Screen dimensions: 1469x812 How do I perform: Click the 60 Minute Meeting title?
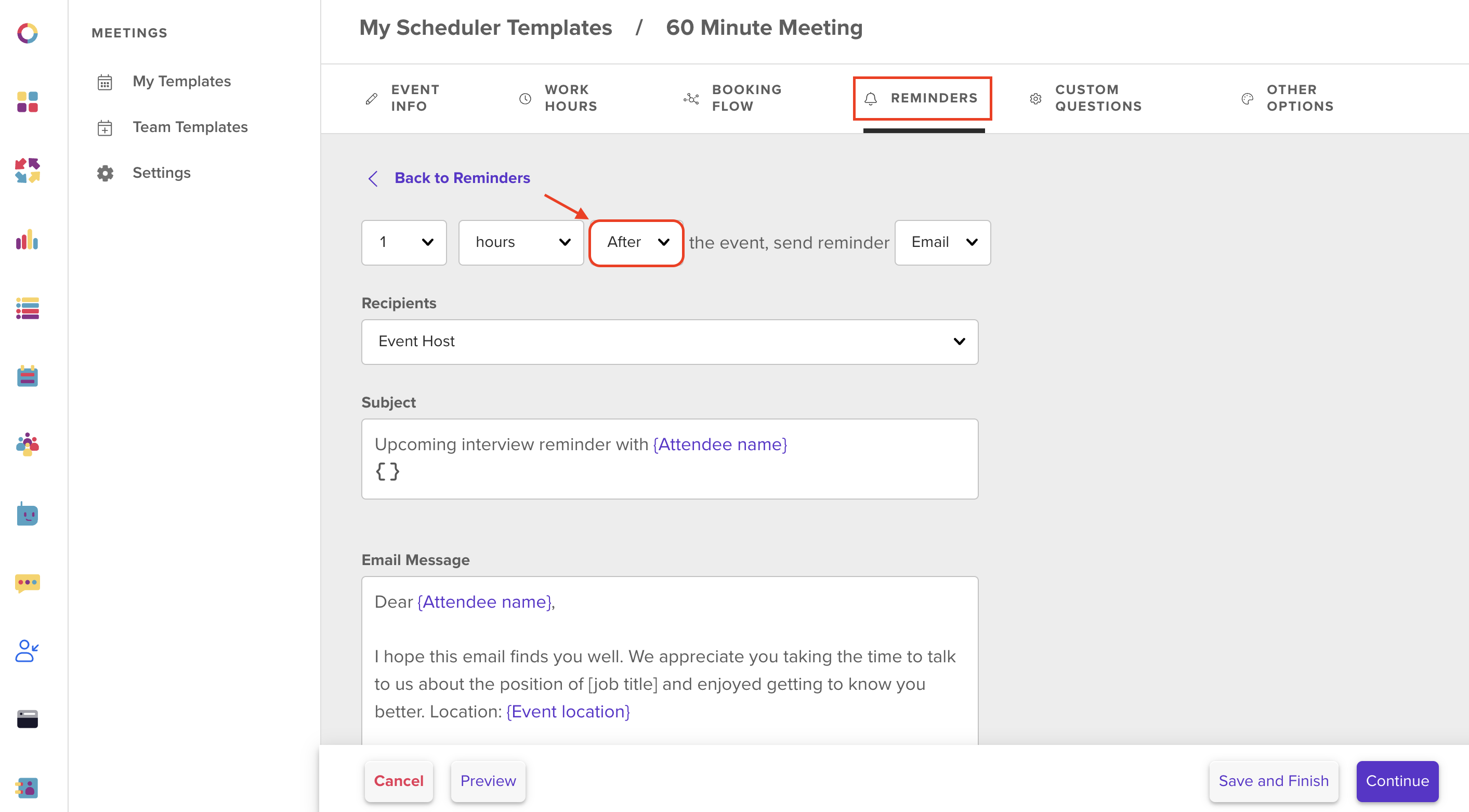coord(764,28)
